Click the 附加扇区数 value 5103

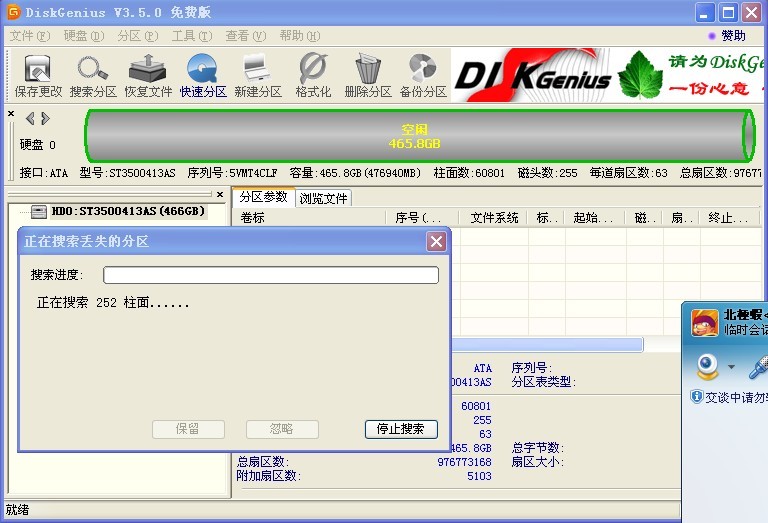point(479,476)
